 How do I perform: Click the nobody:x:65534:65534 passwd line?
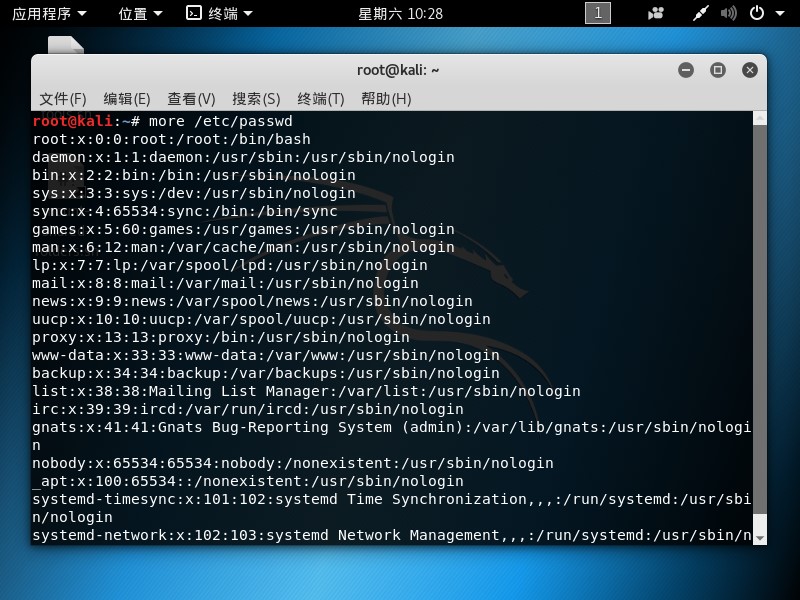(x=293, y=463)
